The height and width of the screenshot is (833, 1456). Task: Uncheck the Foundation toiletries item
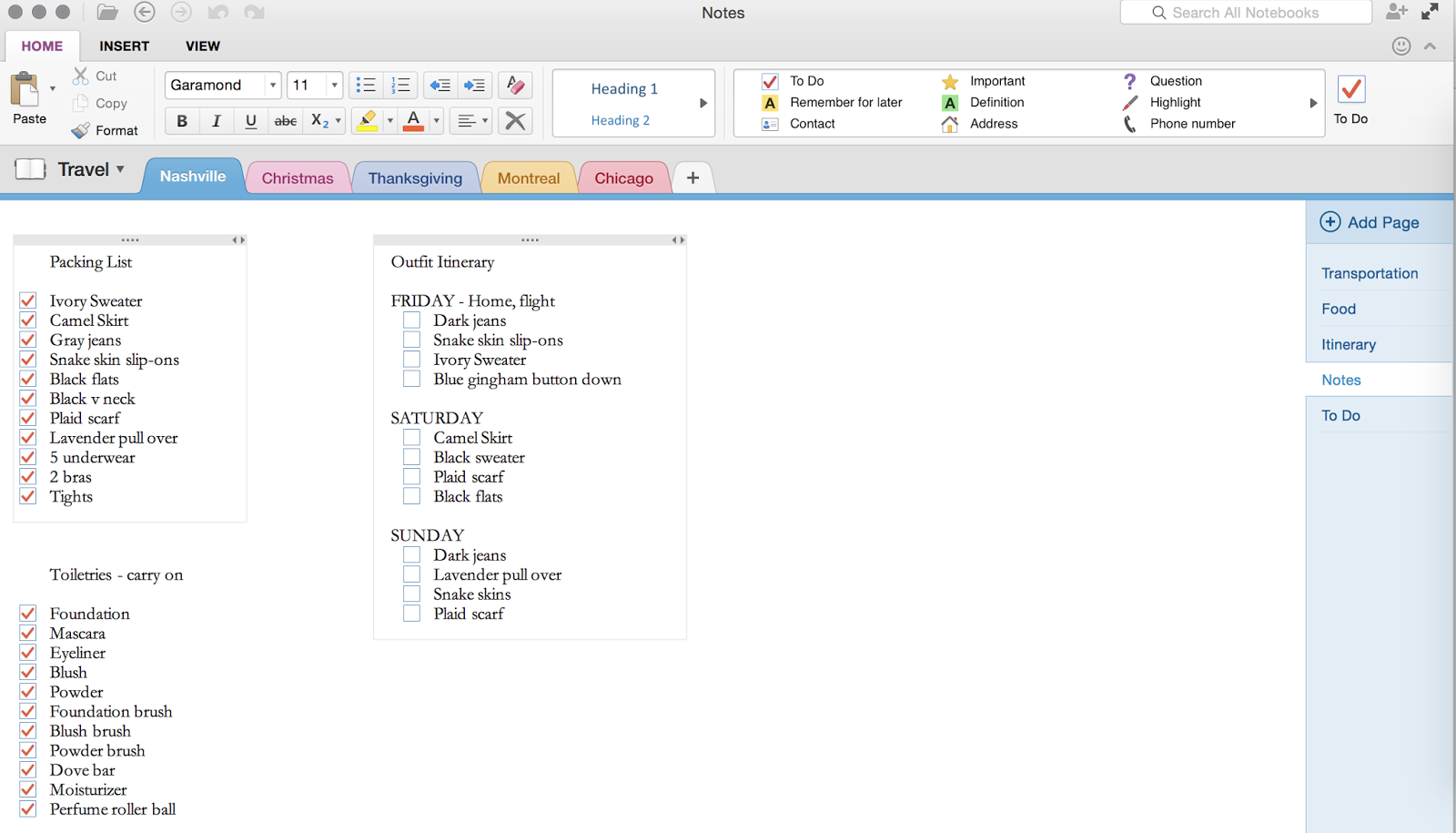[x=28, y=614]
